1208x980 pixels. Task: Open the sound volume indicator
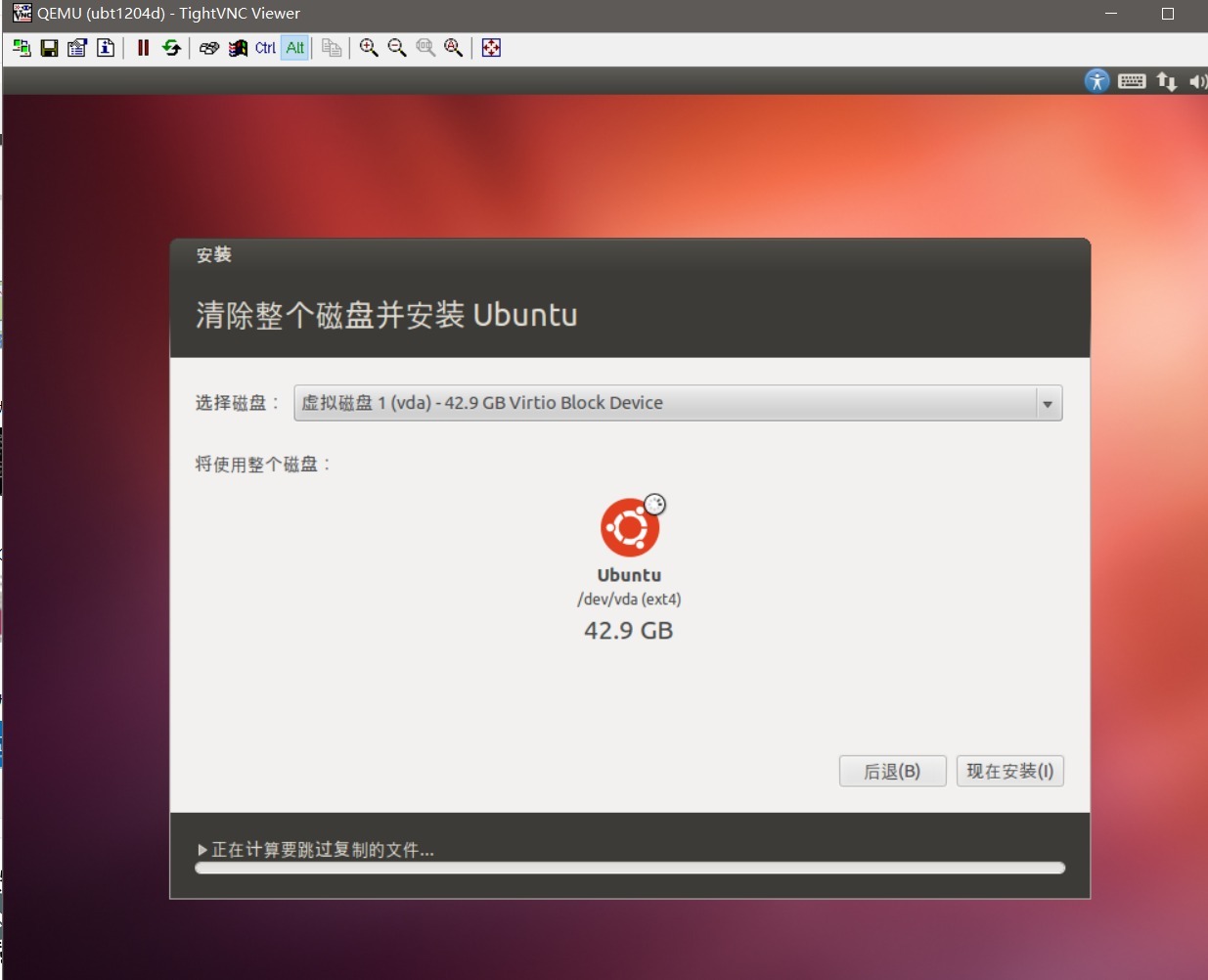pos(1197,81)
